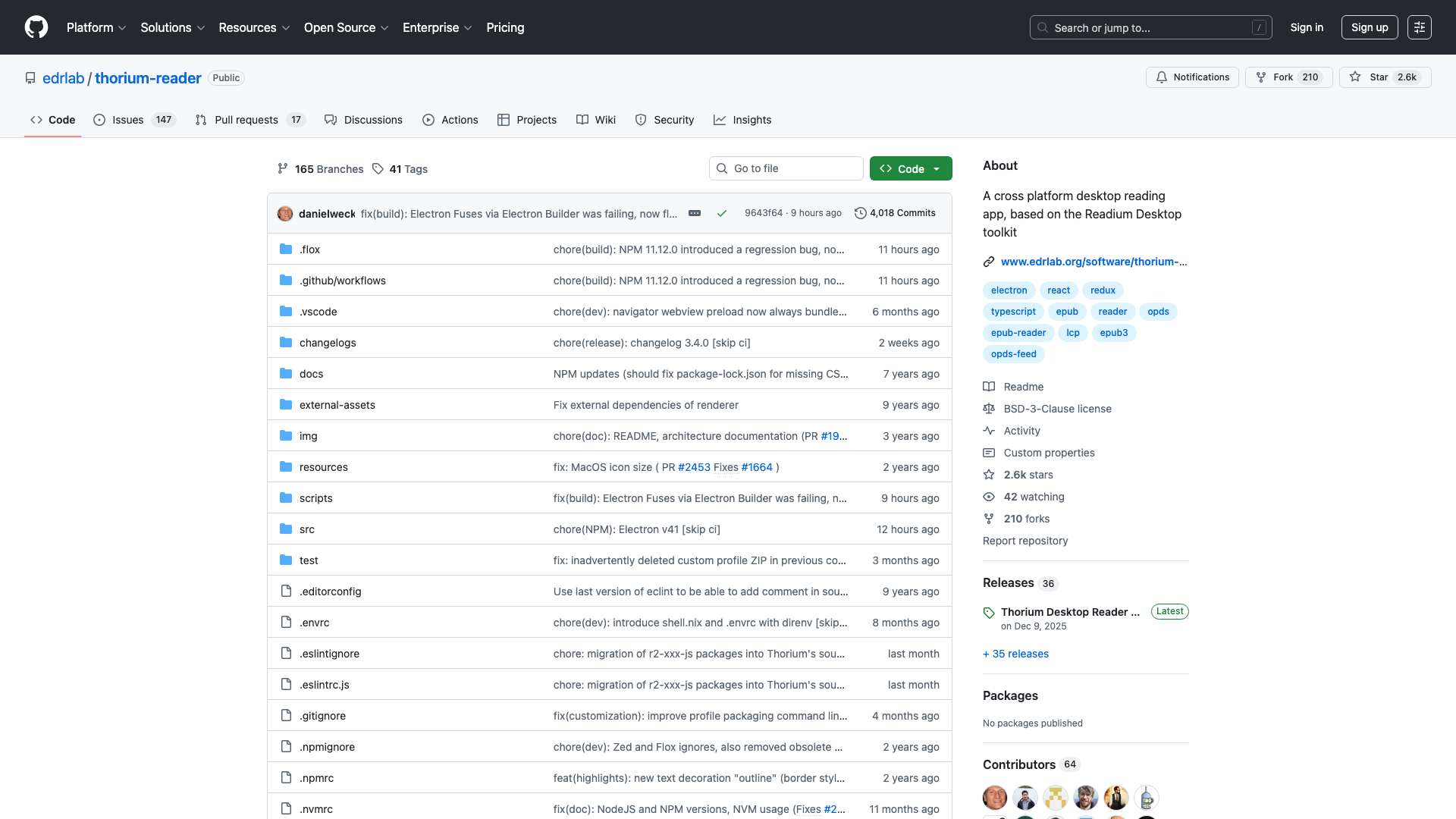This screenshot has width=1456, height=819.
Task: Click the .editorconfig file icon
Action: click(x=286, y=591)
